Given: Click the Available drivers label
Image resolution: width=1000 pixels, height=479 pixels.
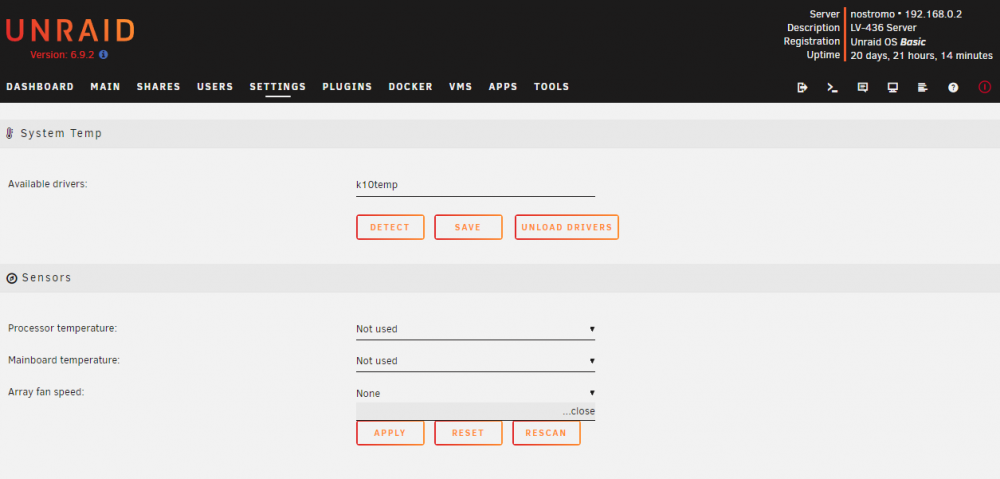Looking at the screenshot, I should coord(47,184).
